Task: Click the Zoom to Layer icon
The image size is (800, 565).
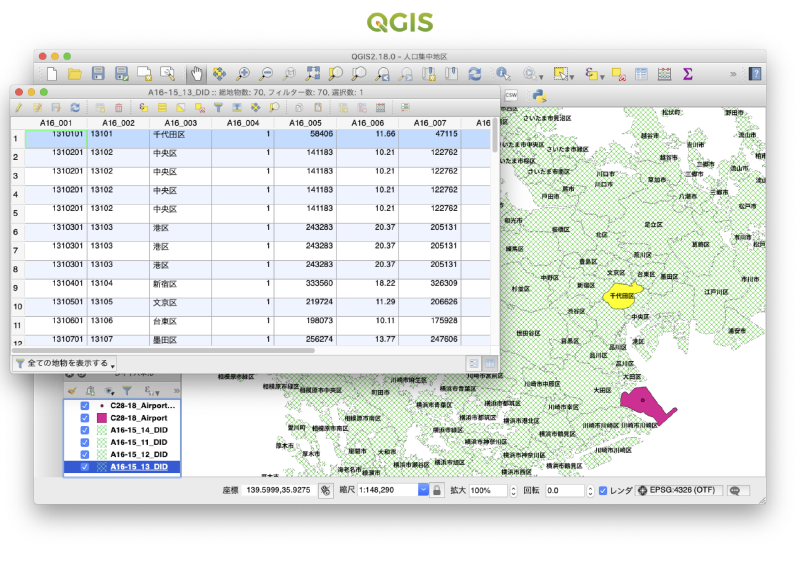Action: tap(359, 74)
